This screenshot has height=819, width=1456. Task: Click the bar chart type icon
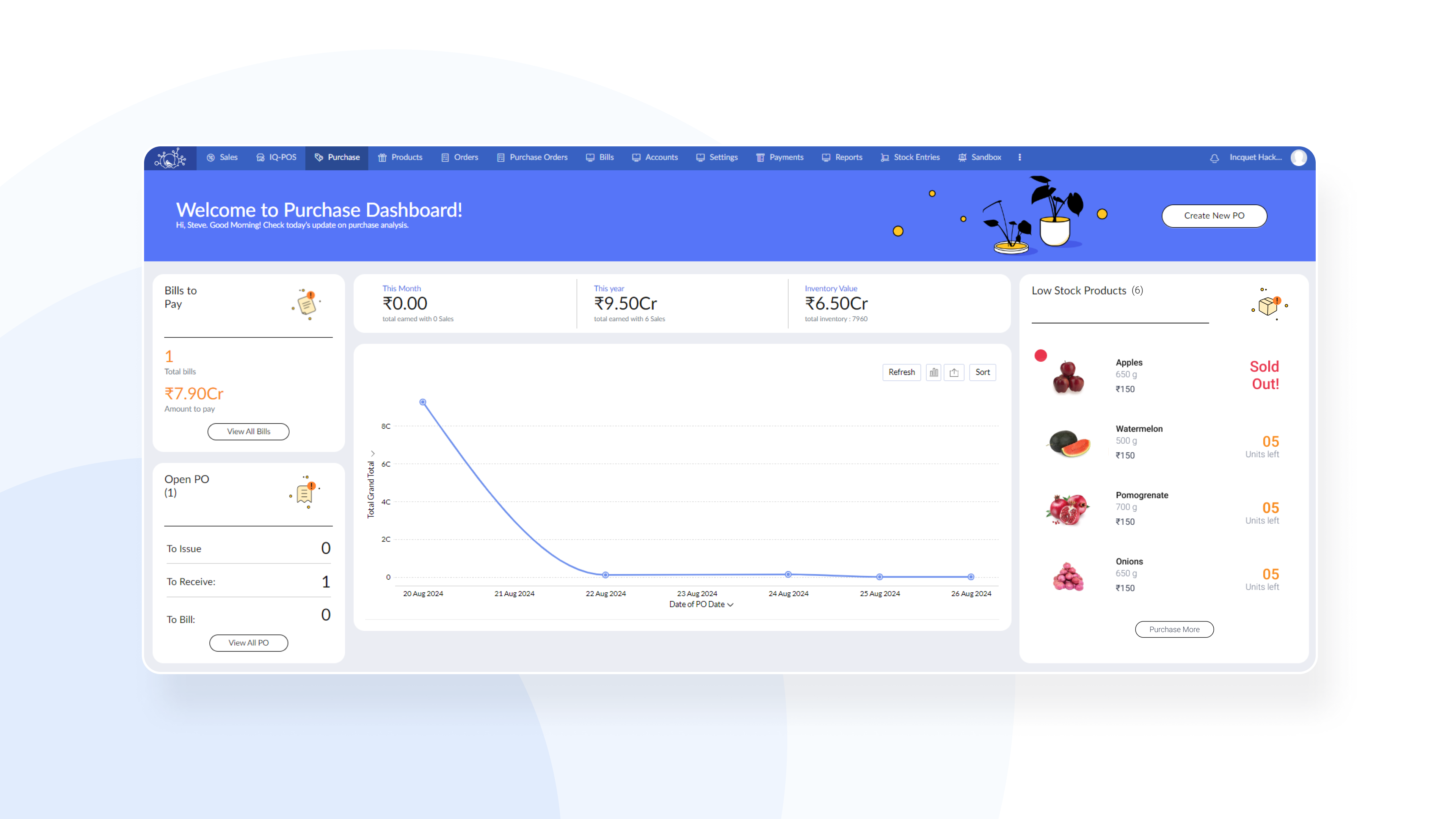934,372
